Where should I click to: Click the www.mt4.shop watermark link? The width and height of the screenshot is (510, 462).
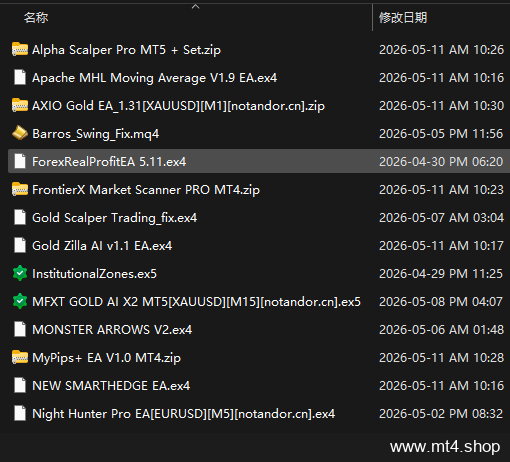[445, 447]
